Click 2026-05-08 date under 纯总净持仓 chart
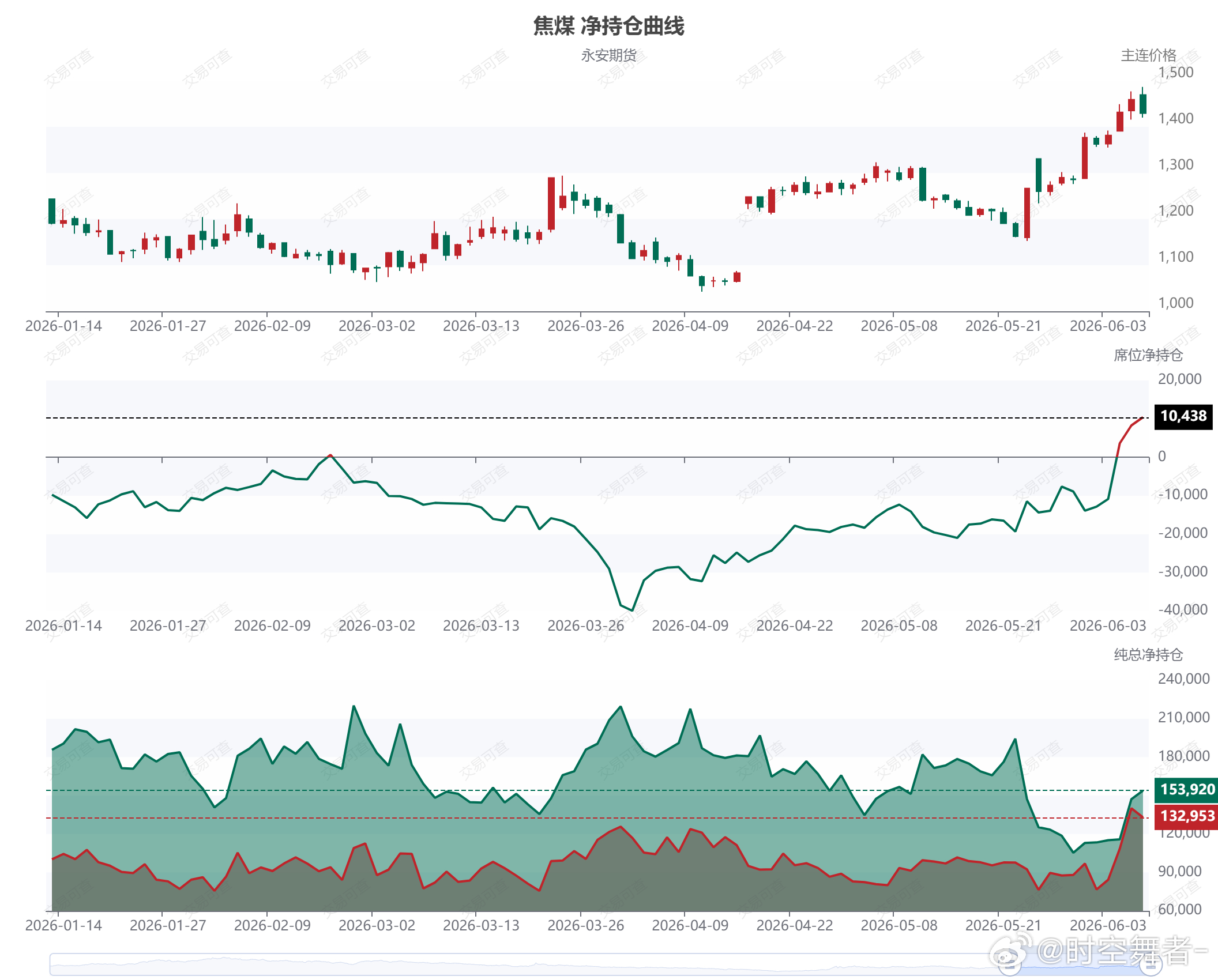Viewport: 1218px width, 980px height. pos(899,926)
